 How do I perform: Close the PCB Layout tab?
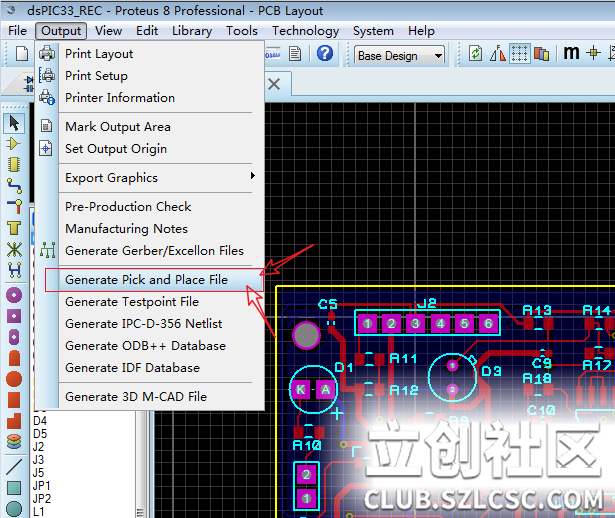(274, 84)
